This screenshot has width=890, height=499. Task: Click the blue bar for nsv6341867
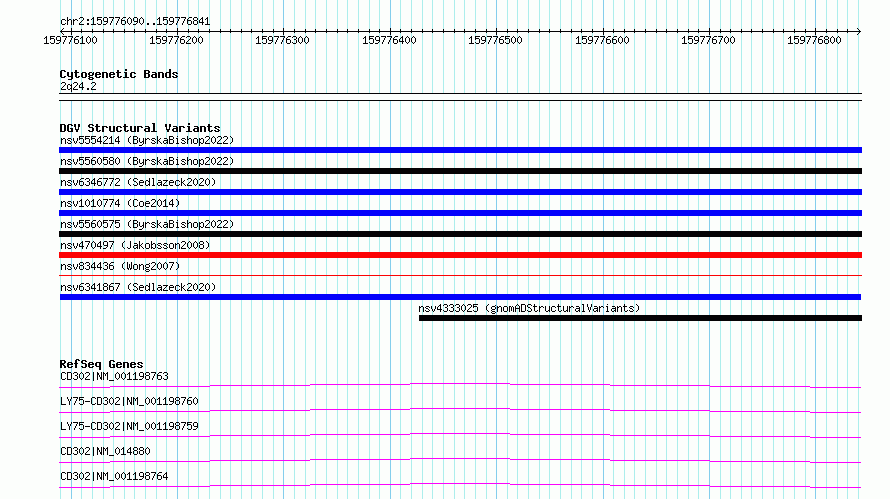point(460,297)
